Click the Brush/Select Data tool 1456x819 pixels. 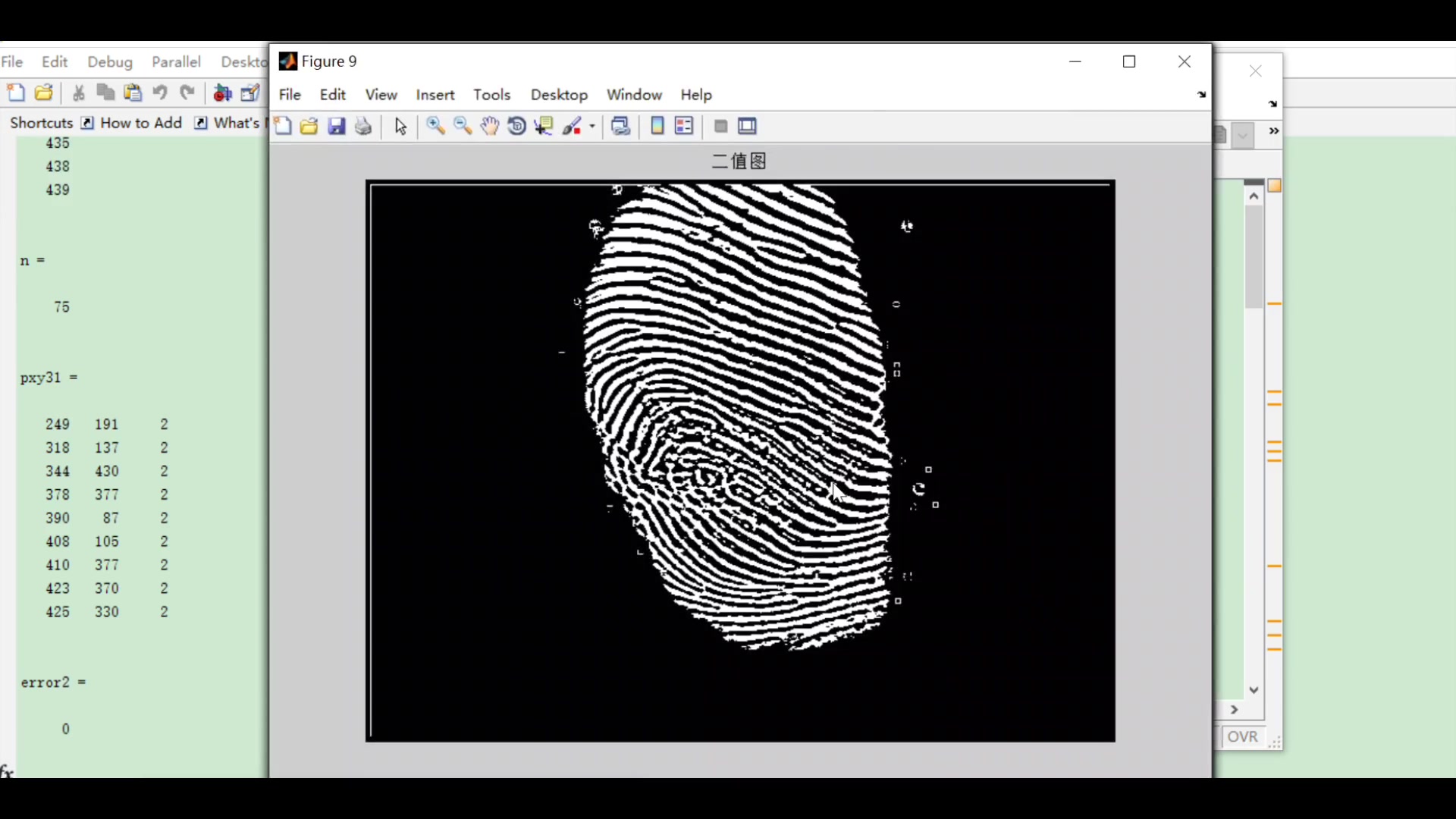[573, 127]
